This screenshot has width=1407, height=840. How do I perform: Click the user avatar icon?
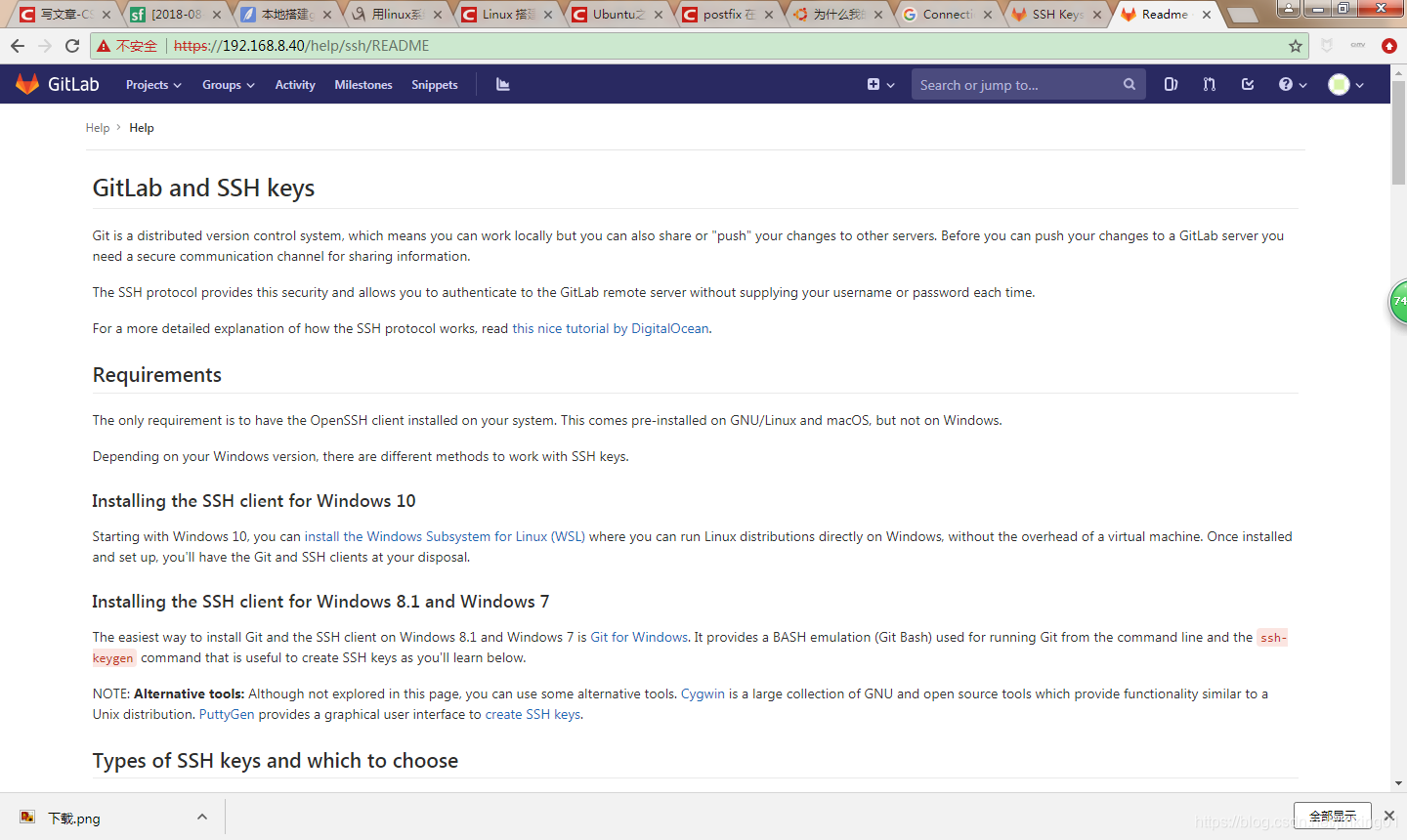coord(1340,85)
